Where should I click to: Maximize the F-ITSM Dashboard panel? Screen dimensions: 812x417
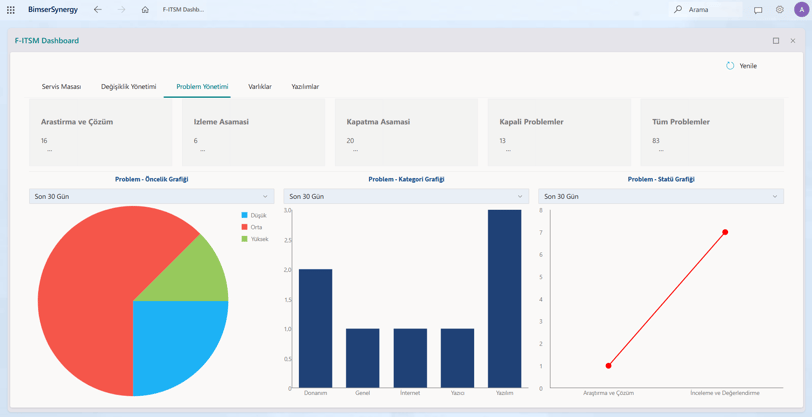coord(776,41)
